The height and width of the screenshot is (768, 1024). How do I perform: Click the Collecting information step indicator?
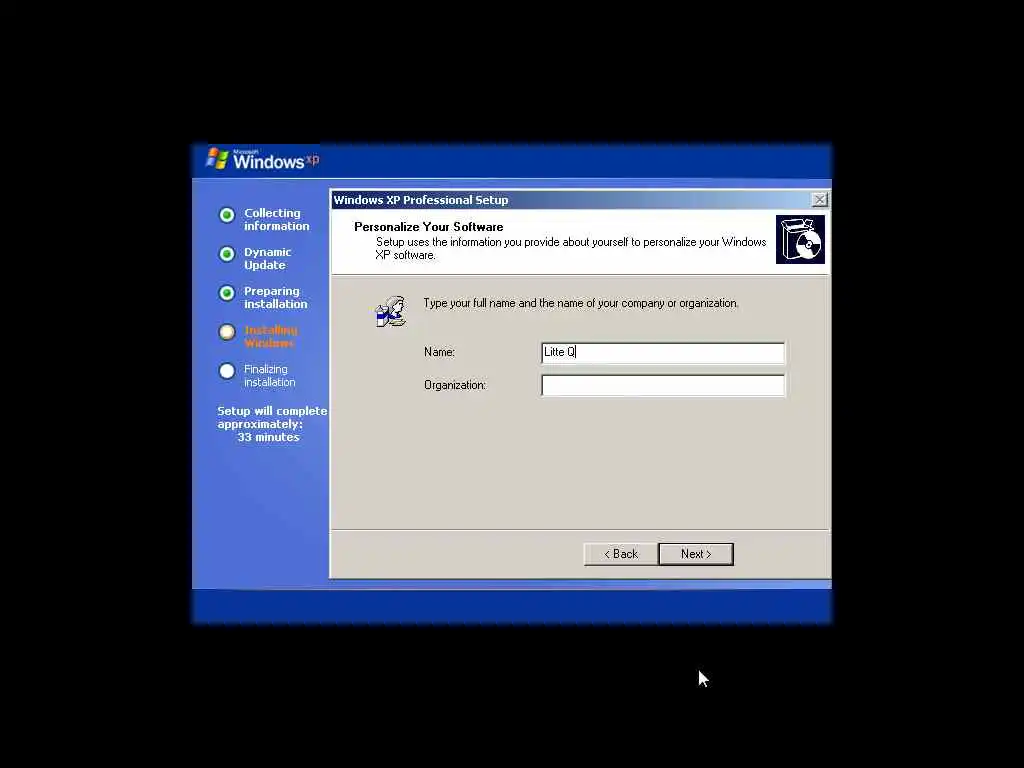pyautogui.click(x=227, y=215)
